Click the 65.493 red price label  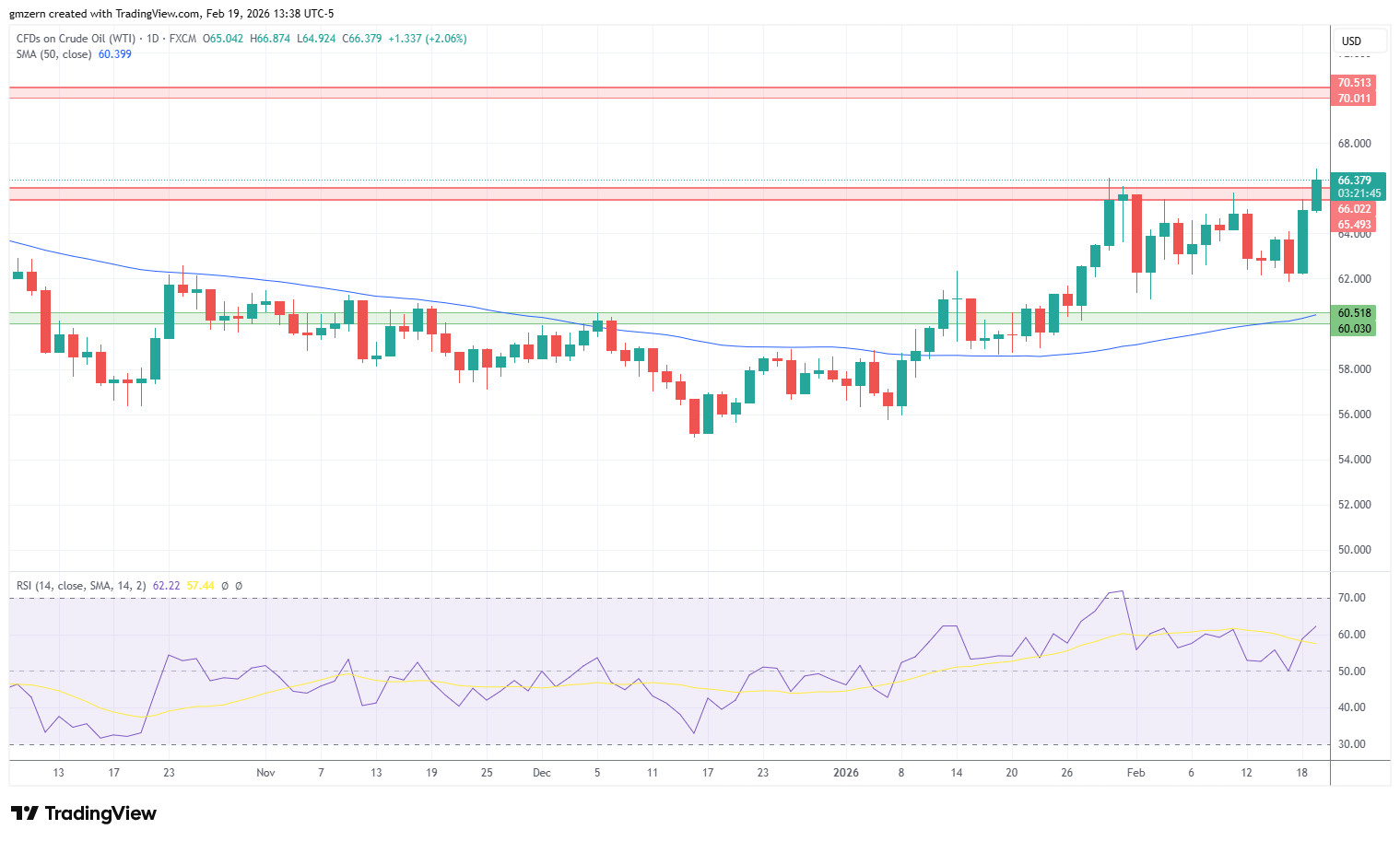(x=1354, y=225)
